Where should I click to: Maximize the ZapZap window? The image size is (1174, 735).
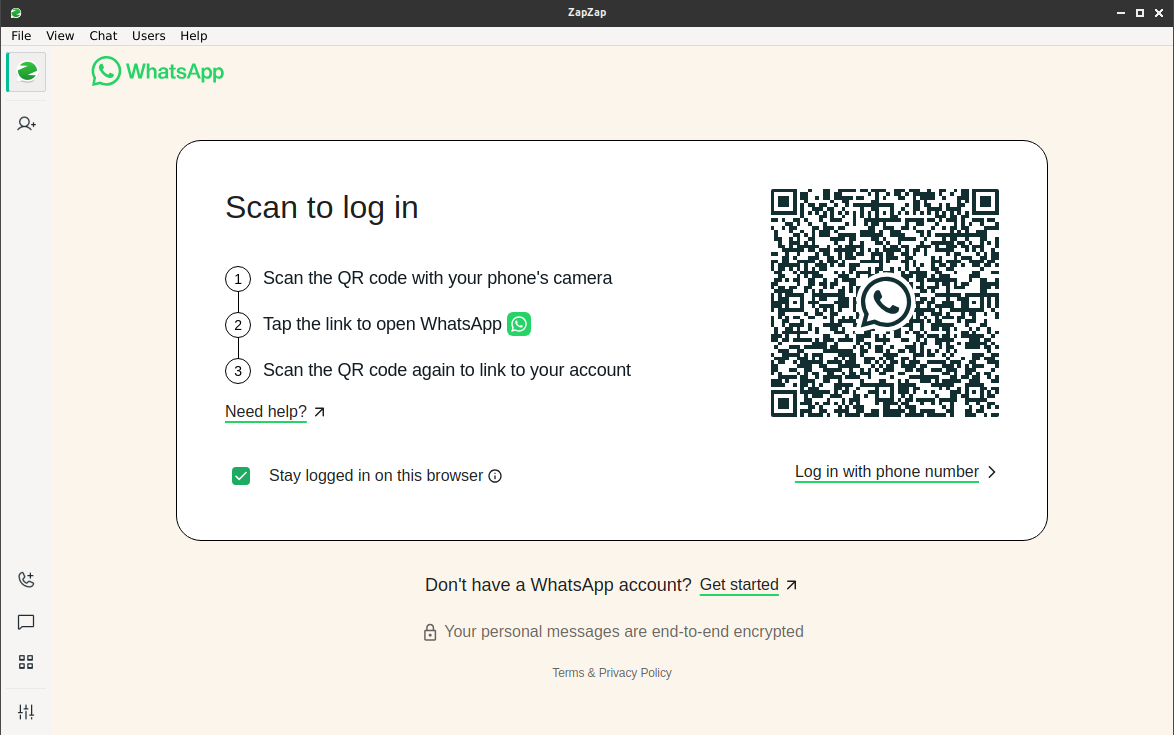(x=1140, y=13)
